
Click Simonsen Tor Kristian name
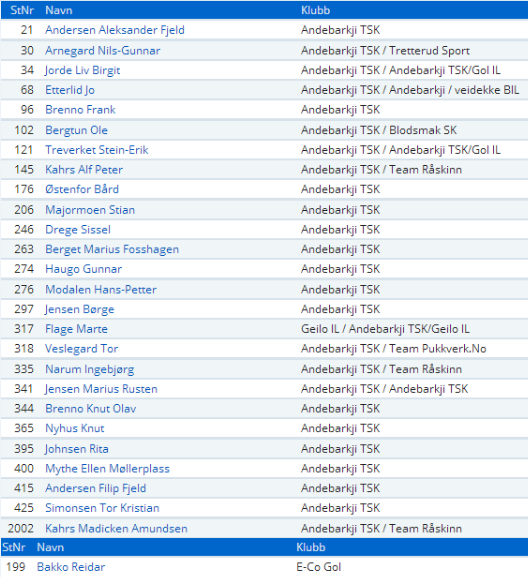(x=102, y=508)
